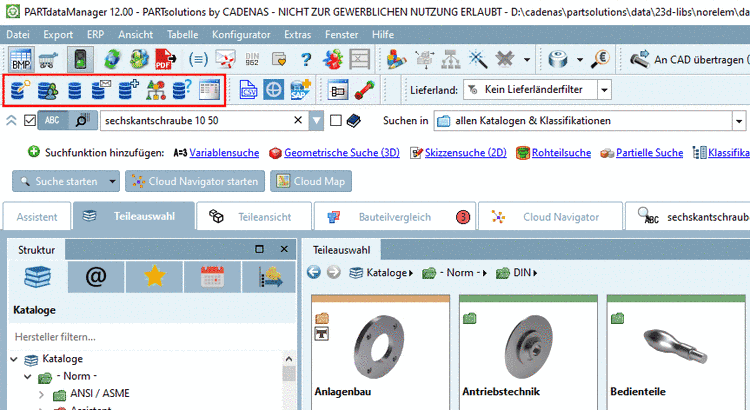
Task: Click the classification hierarchy shapes icon
Action: (156, 90)
